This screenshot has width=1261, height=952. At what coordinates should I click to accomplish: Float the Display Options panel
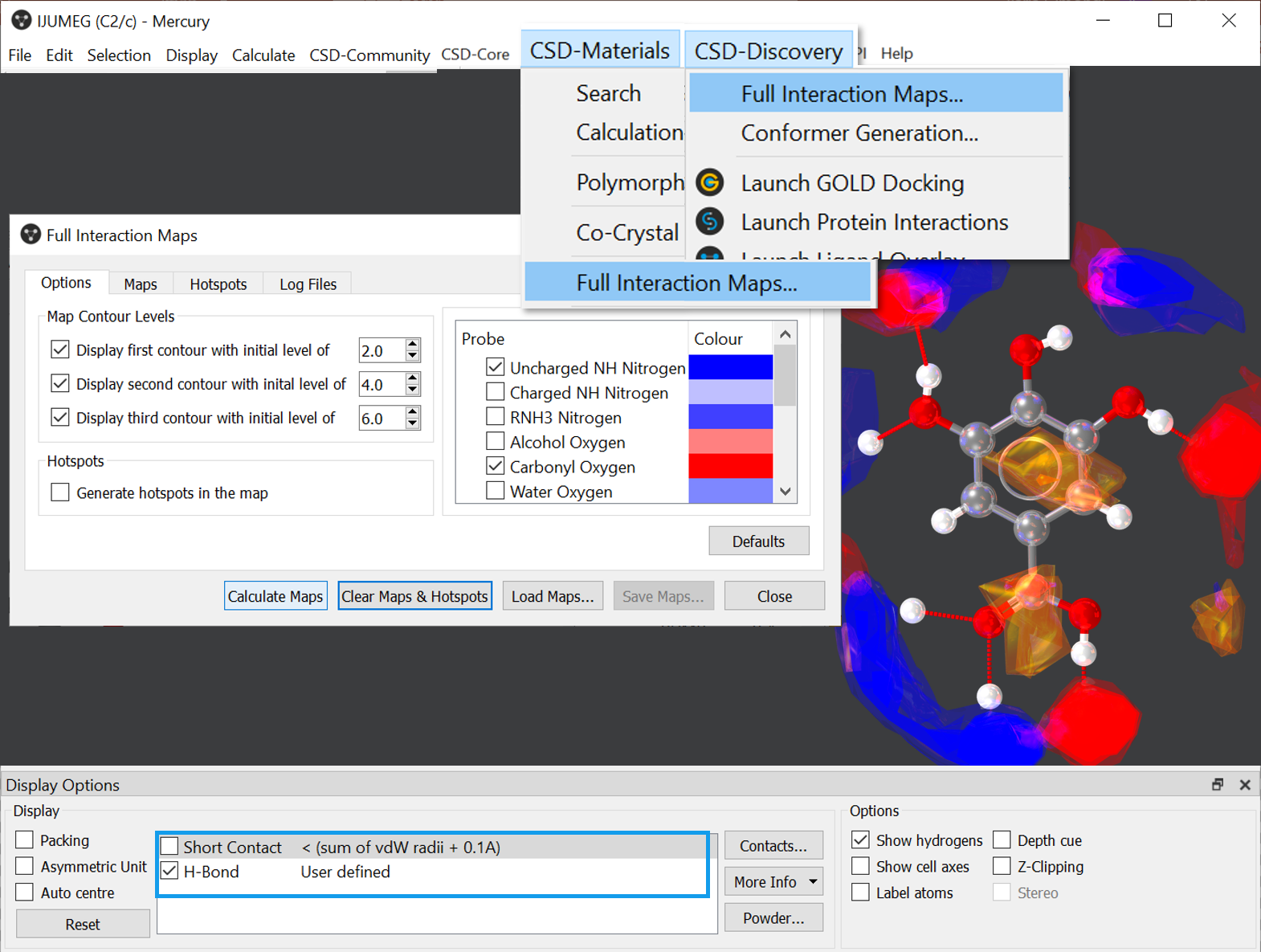click(1218, 785)
